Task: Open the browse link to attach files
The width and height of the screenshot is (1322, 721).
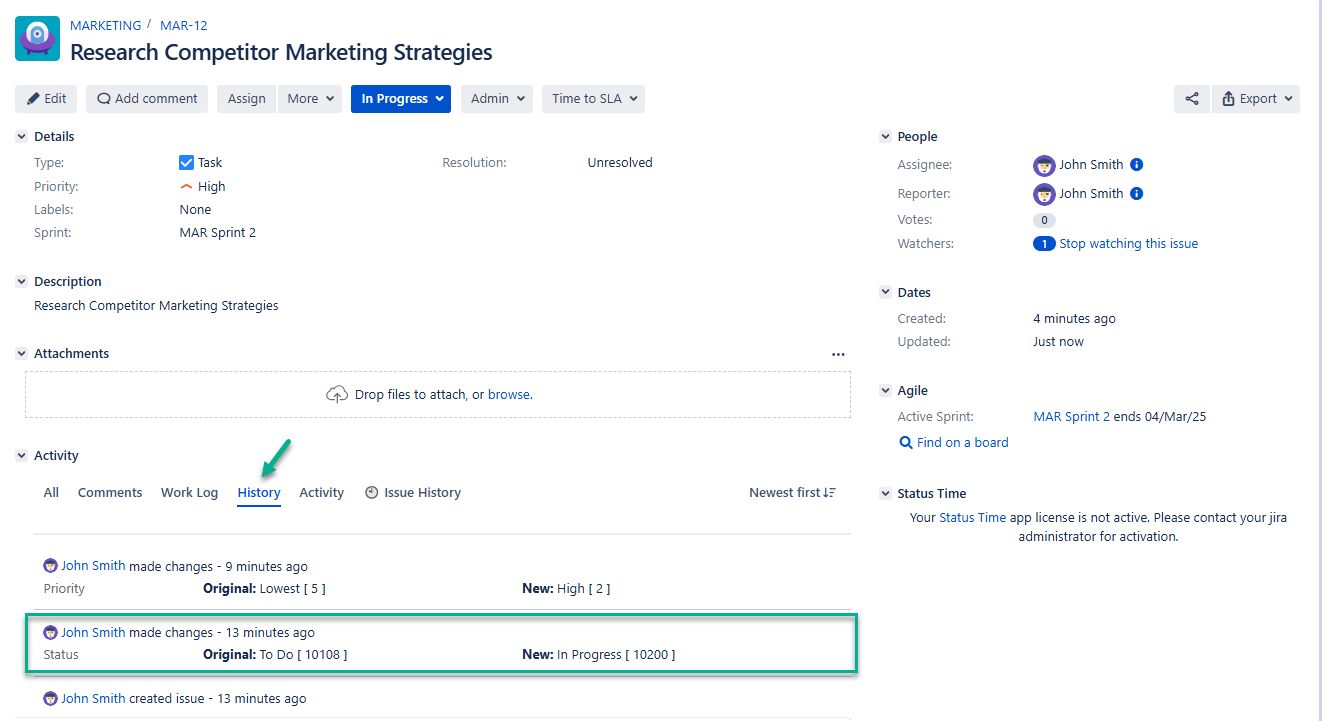Action: 509,394
